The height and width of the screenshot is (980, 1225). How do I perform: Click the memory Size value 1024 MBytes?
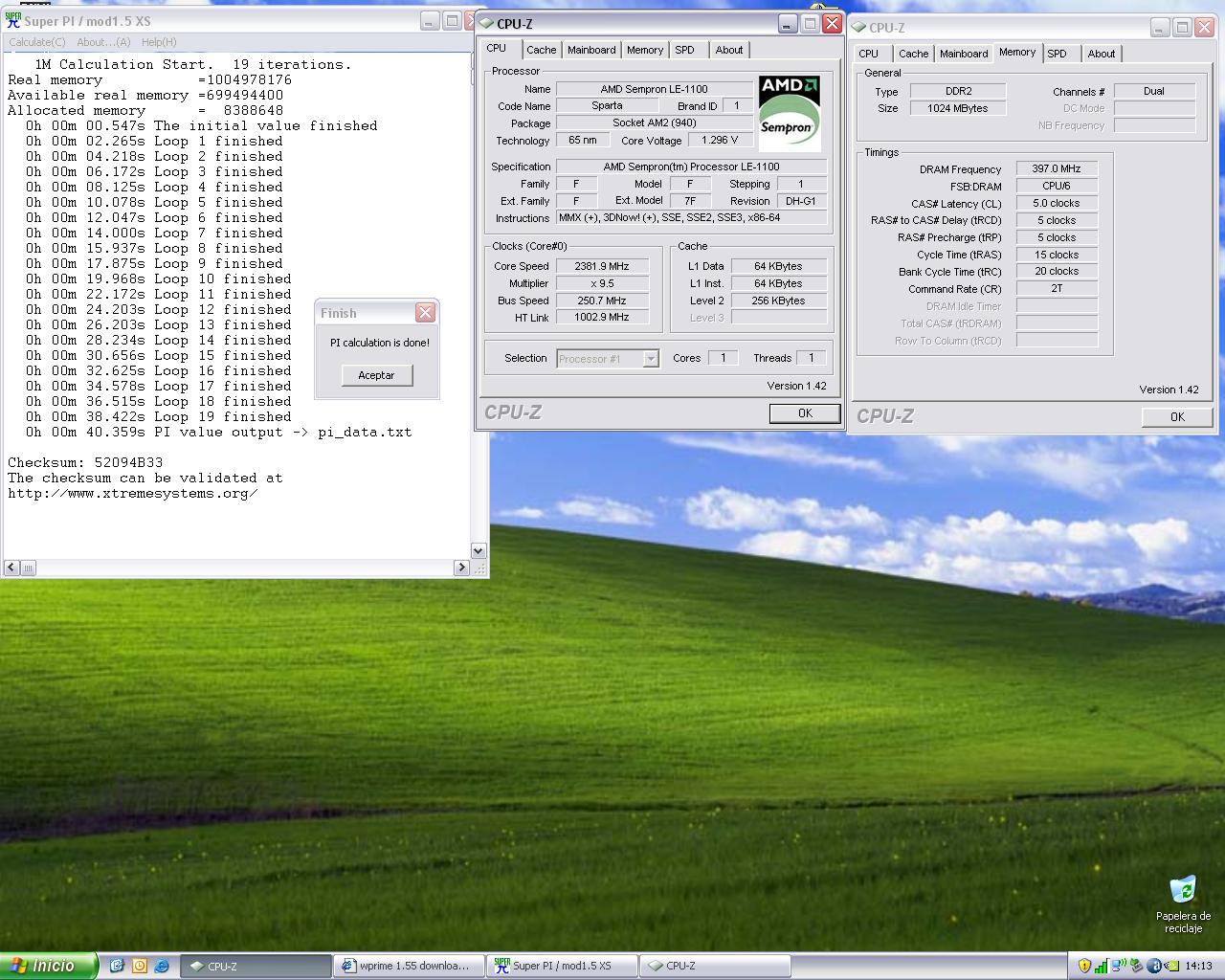coord(958,108)
